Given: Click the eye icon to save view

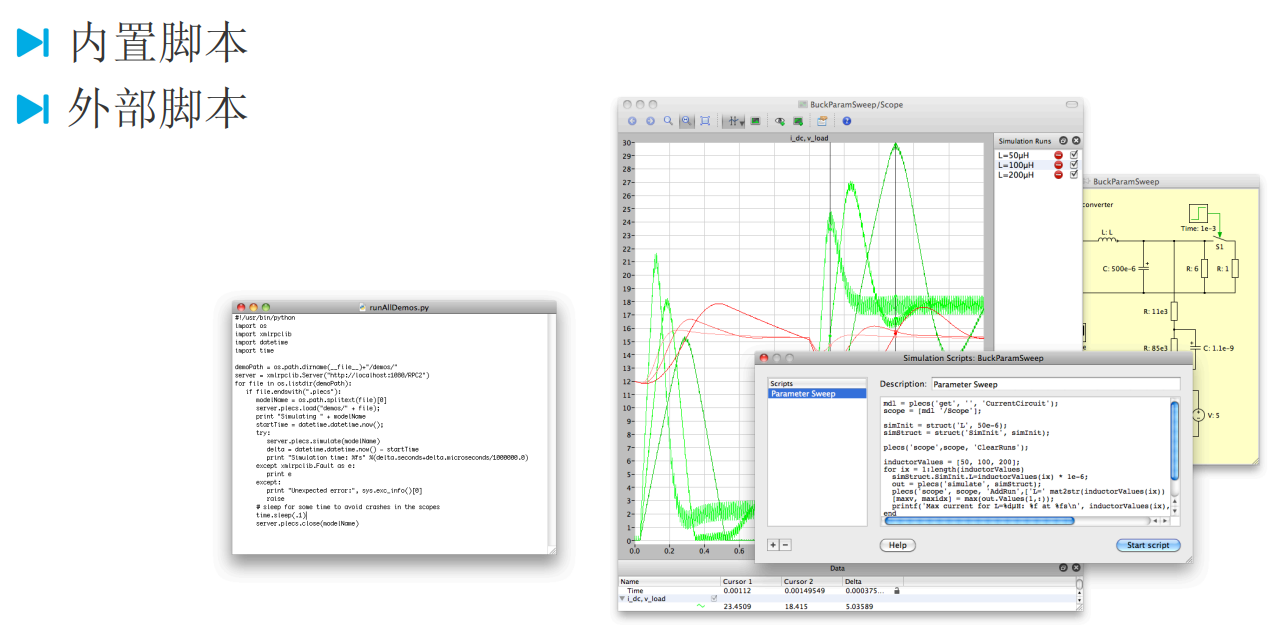Looking at the screenshot, I should [x=779, y=121].
